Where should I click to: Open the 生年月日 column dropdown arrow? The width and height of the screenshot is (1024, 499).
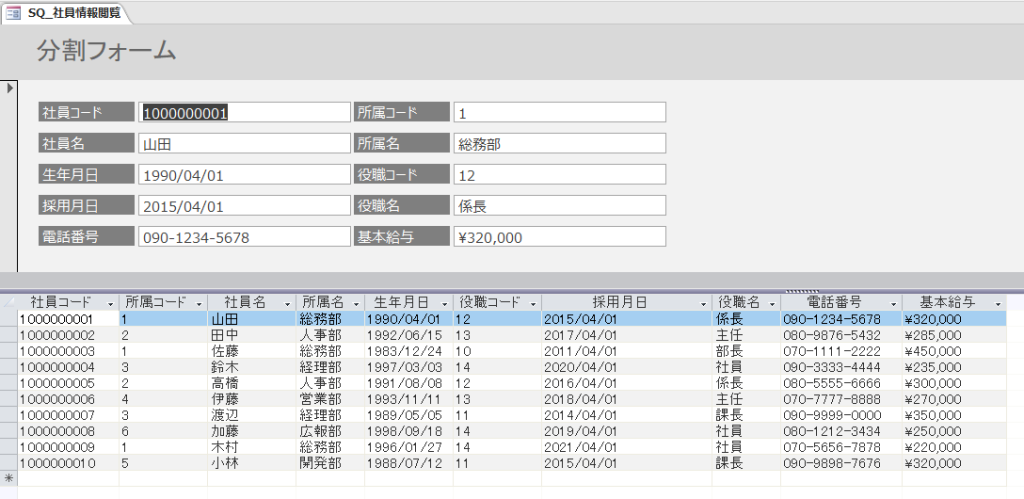click(x=443, y=303)
